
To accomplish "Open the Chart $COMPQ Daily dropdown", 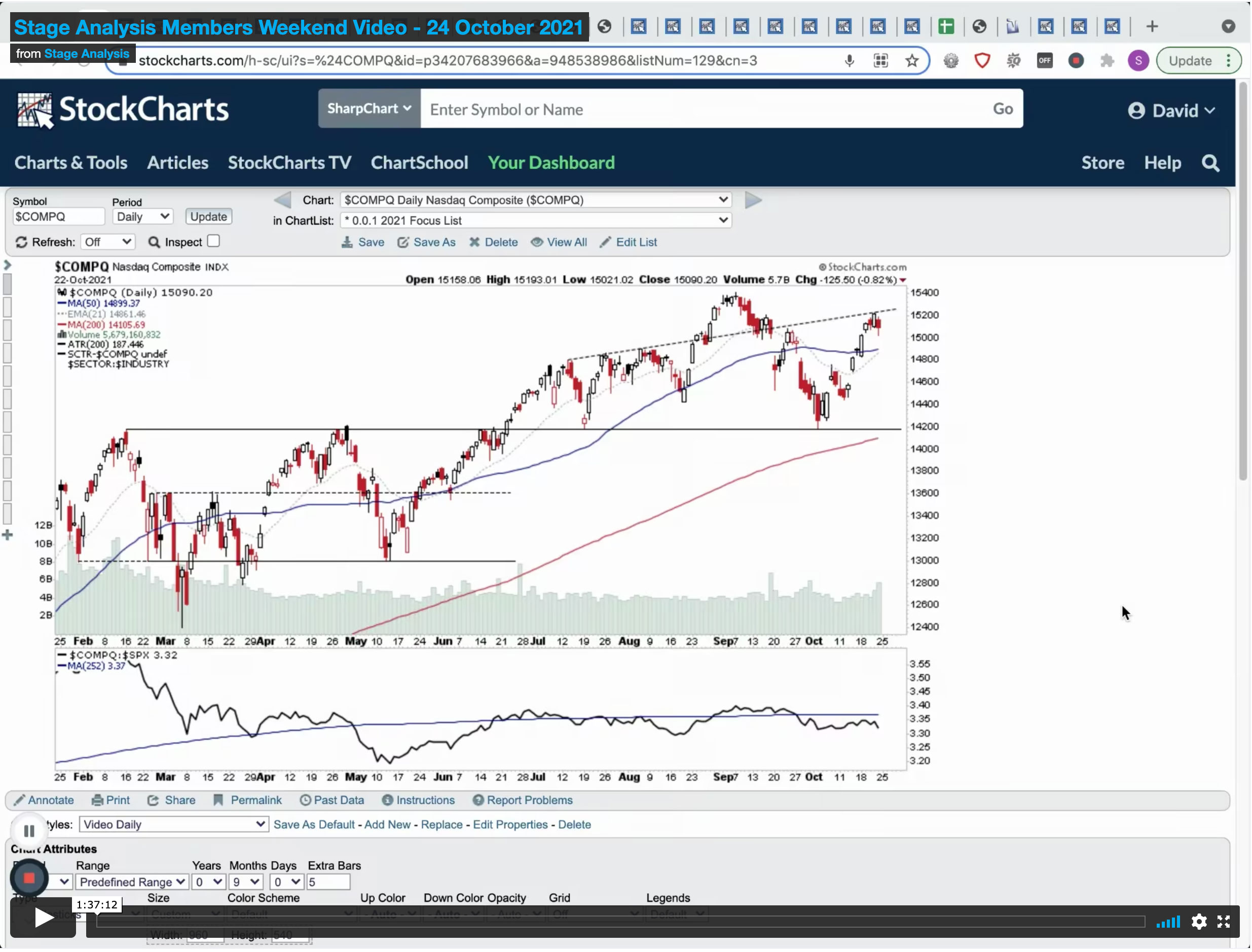I will (x=535, y=200).
